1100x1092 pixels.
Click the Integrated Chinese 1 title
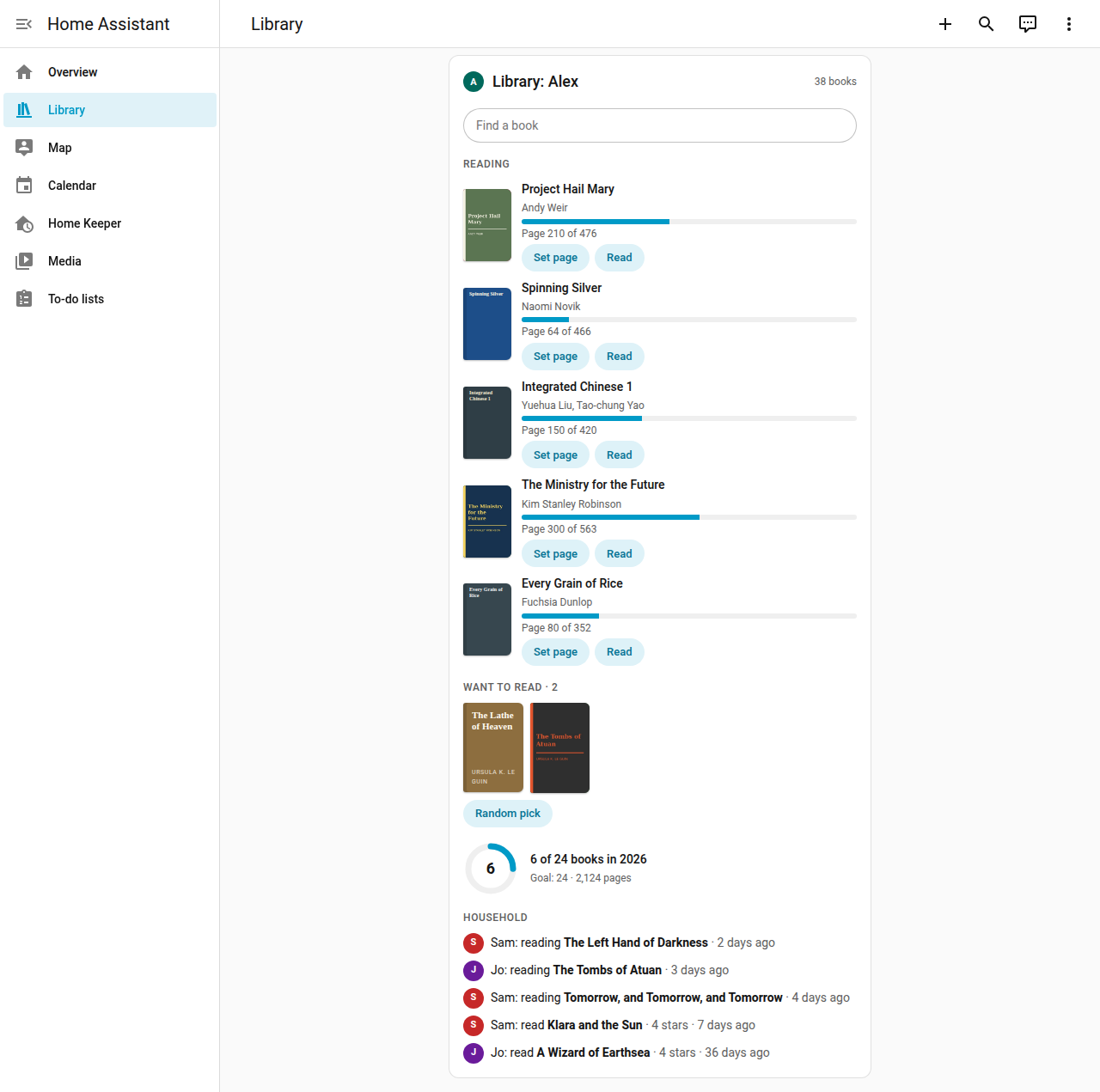[x=577, y=387]
